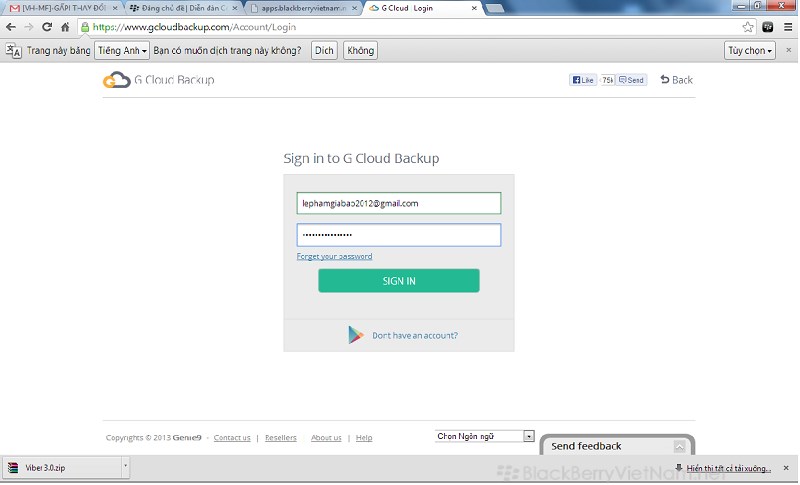Click the translate bar language icon
This screenshot has width=800, height=485.
[14, 50]
